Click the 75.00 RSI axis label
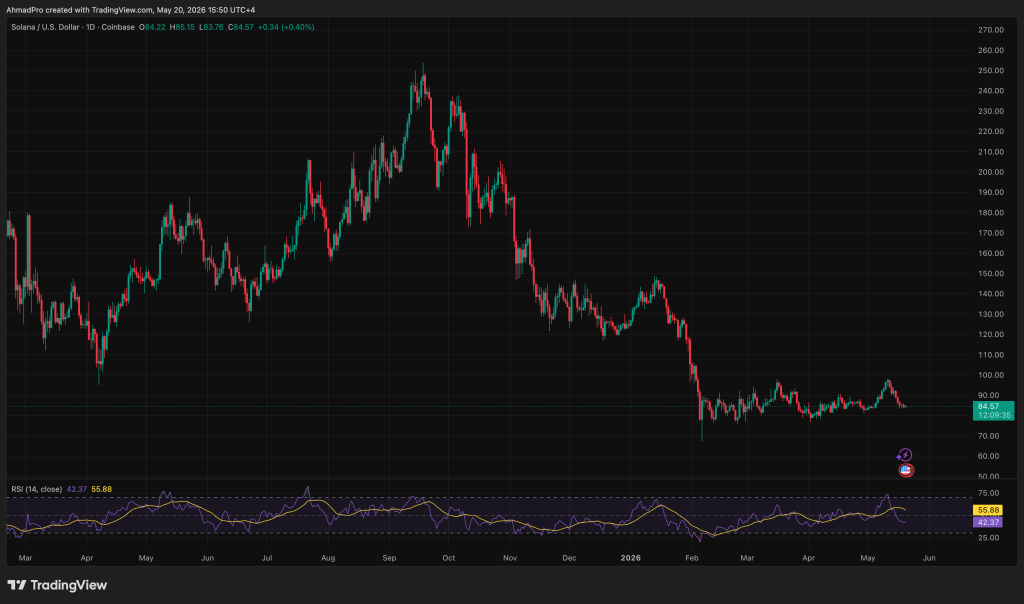This screenshot has height=604, width=1024. 989,494
